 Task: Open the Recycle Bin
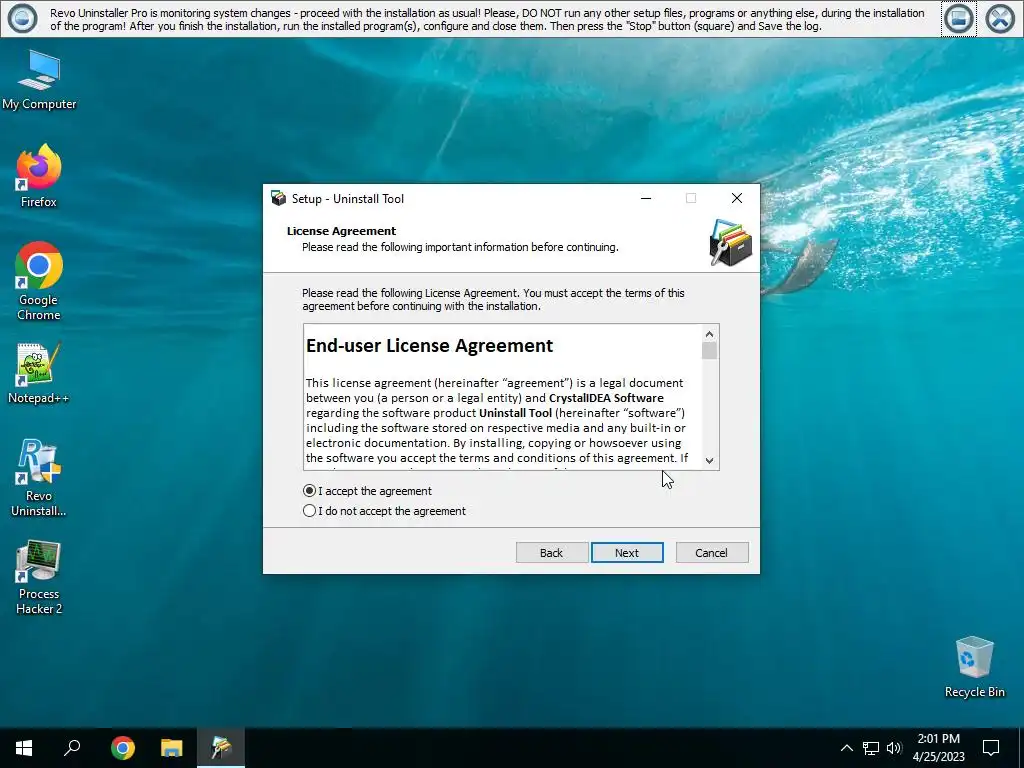pos(974,667)
